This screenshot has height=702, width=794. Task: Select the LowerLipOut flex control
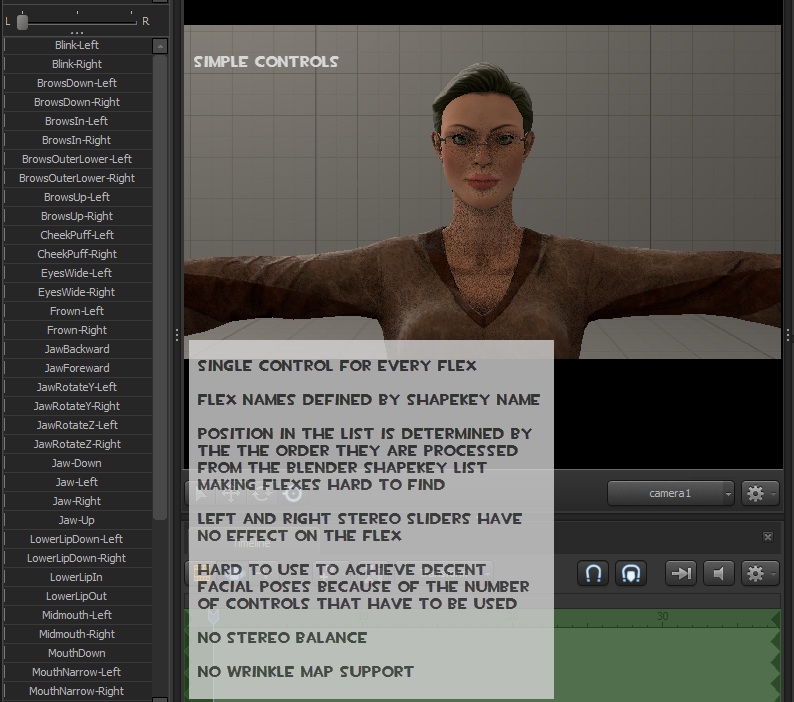77,596
